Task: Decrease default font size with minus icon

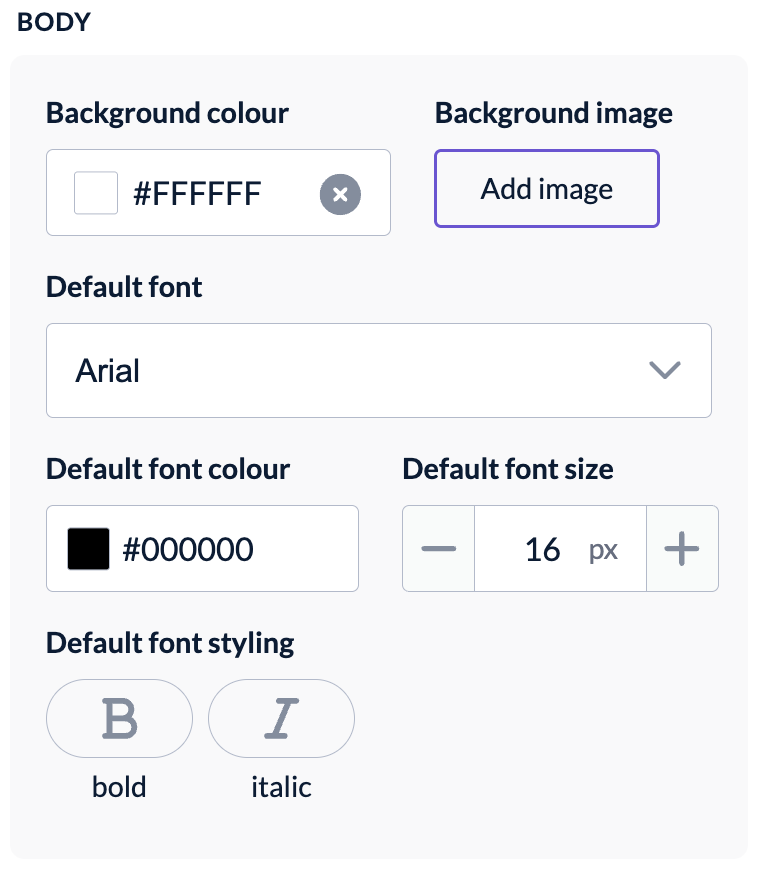Action: pos(439,548)
